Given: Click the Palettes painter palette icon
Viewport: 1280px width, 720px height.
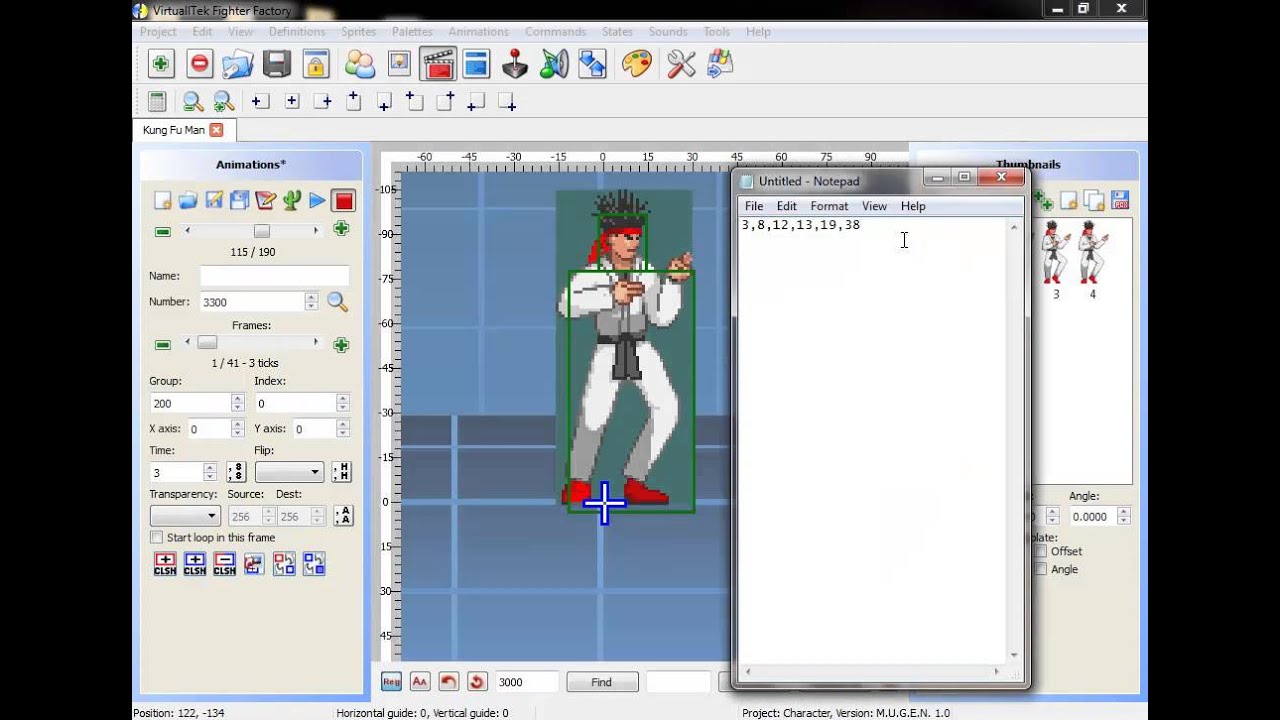Looking at the screenshot, I should [636, 64].
